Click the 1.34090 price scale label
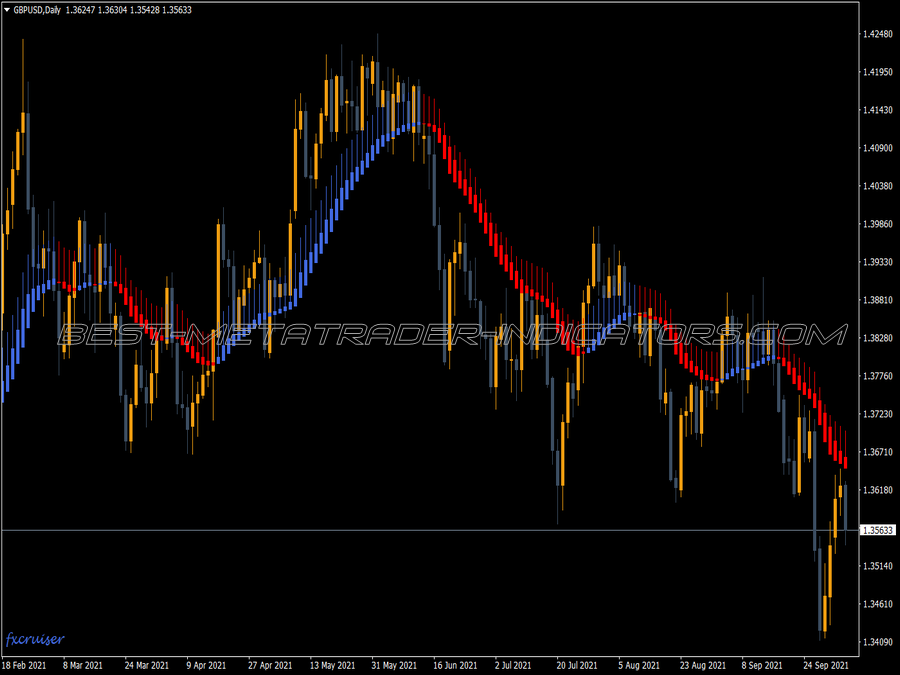This screenshot has height=675, width=900. point(878,642)
